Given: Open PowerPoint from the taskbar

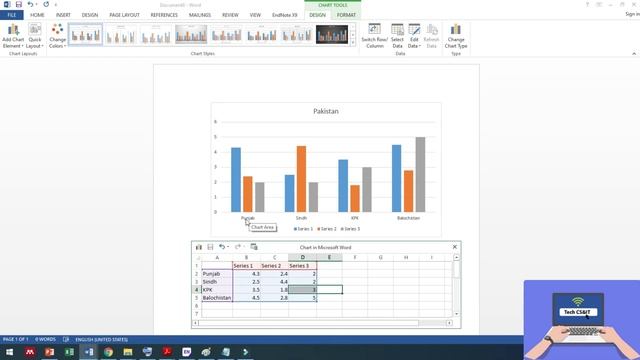Looking at the screenshot, I should pos(49,352).
